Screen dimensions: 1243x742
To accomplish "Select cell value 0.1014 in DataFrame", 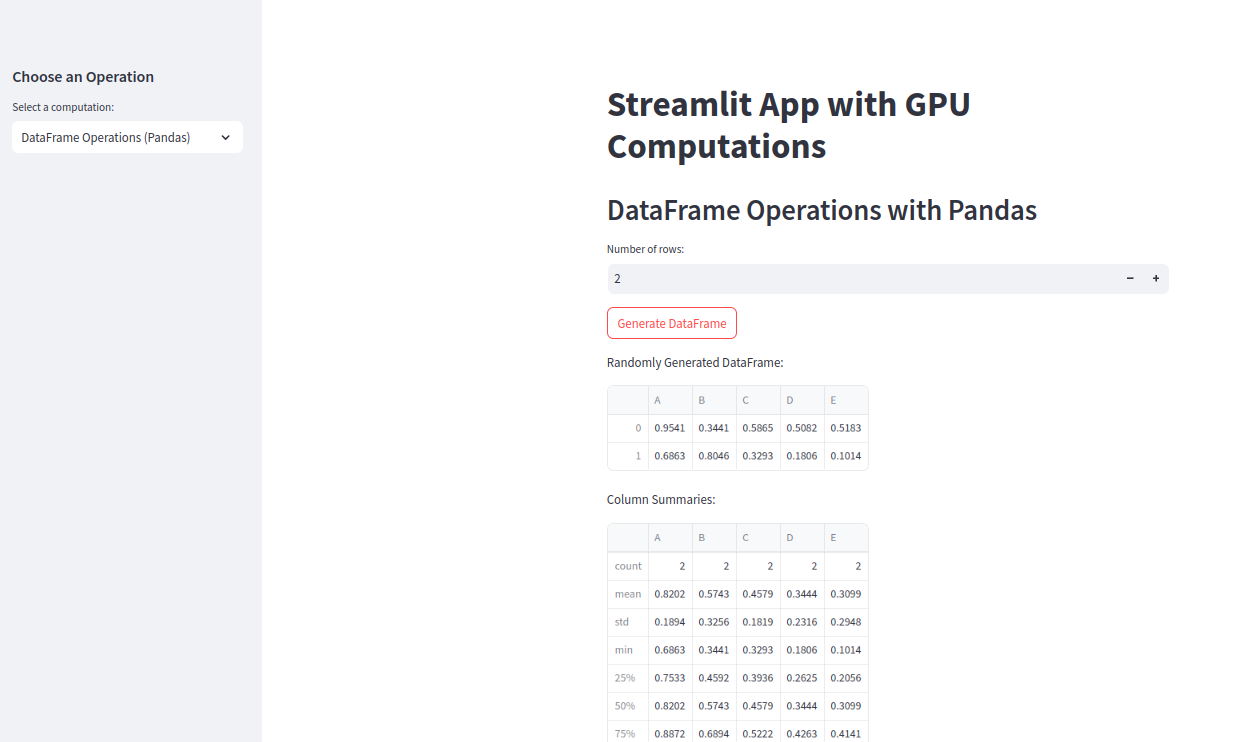I will pos(846,456).
